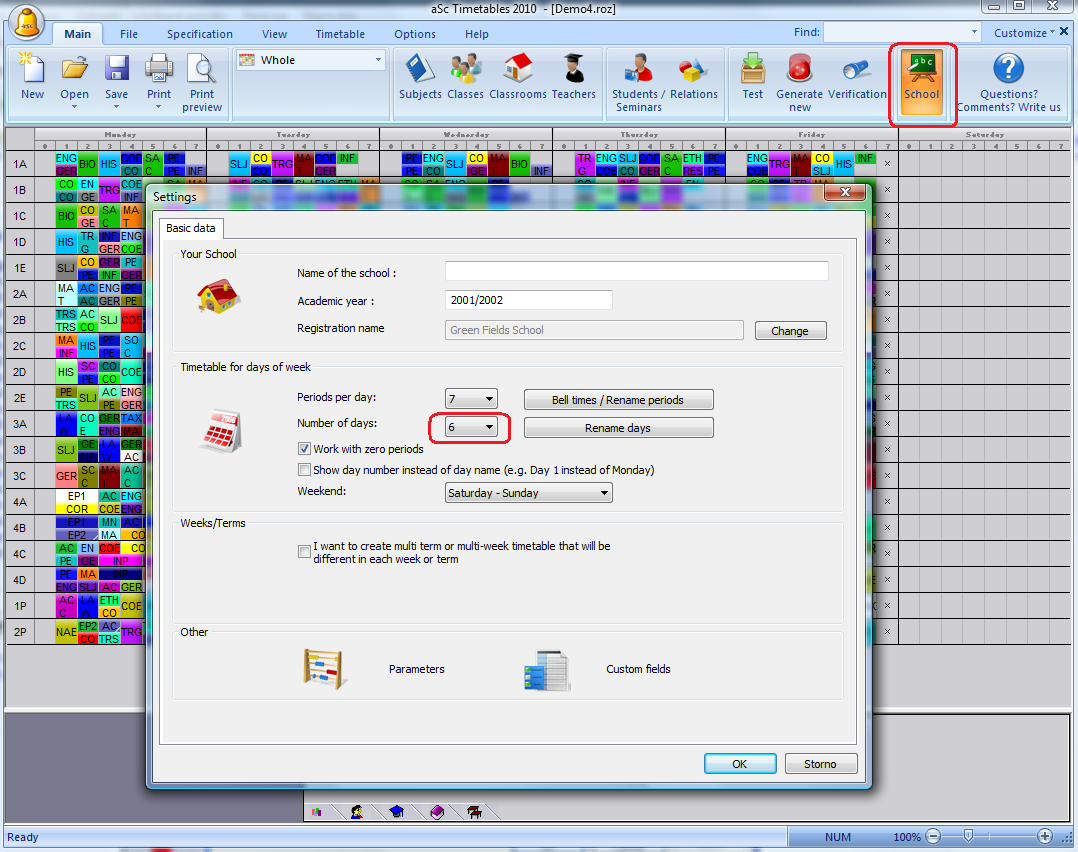Uncheck Work with zero periods
1078x852 pixels.
(x=305, y=449)
